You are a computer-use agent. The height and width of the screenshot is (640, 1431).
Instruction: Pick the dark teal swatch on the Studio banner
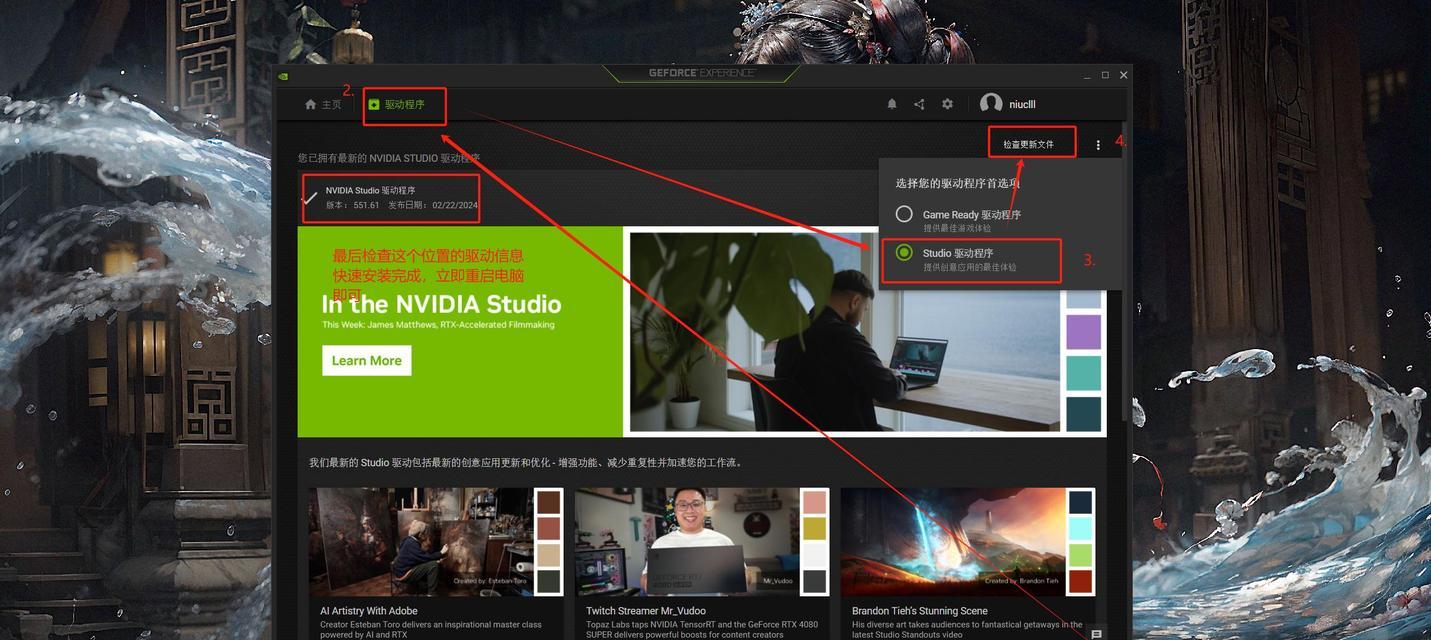pos(1083,414)
